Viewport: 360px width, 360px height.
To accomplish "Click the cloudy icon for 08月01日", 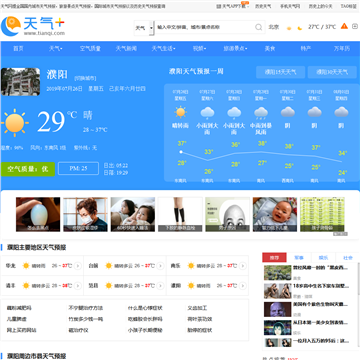I will point(341,112).
